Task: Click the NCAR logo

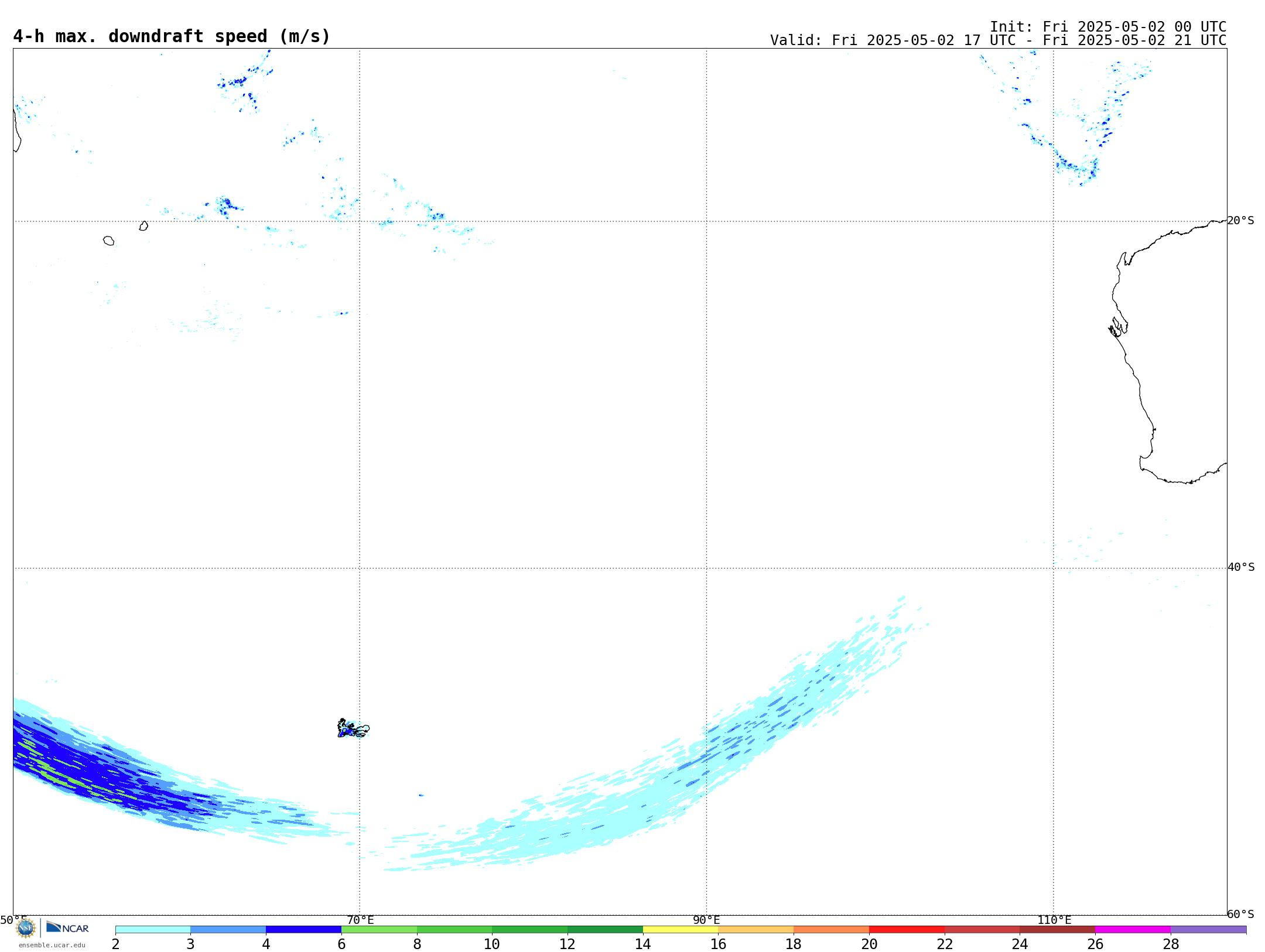Action: click(x=67, y=927)
